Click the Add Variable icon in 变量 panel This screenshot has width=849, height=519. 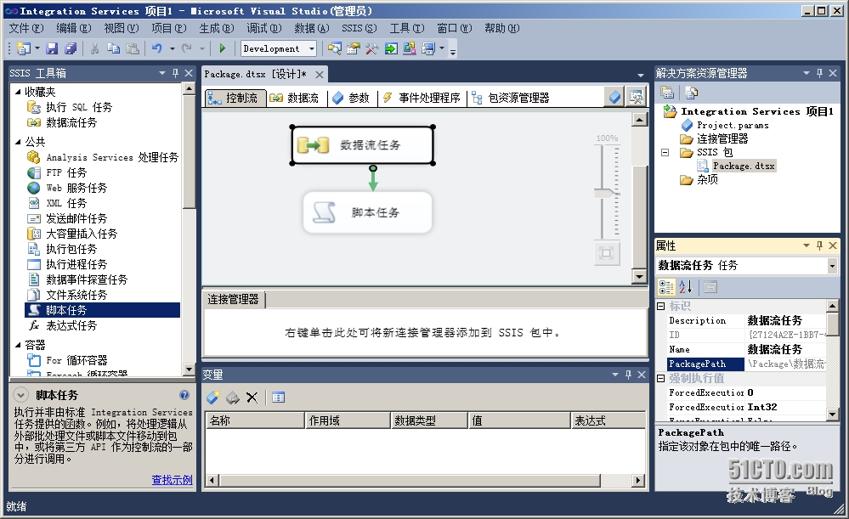(213, 398)
